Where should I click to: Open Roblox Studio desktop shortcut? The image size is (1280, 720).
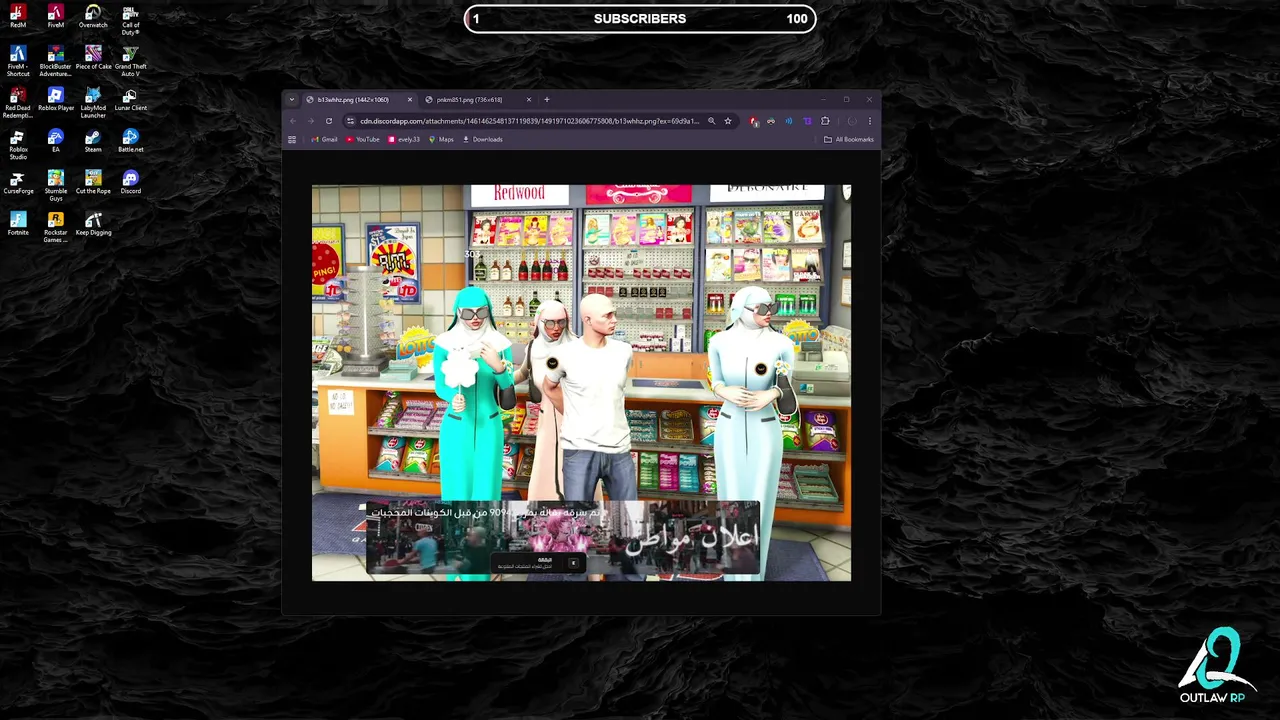coord(18,145)
